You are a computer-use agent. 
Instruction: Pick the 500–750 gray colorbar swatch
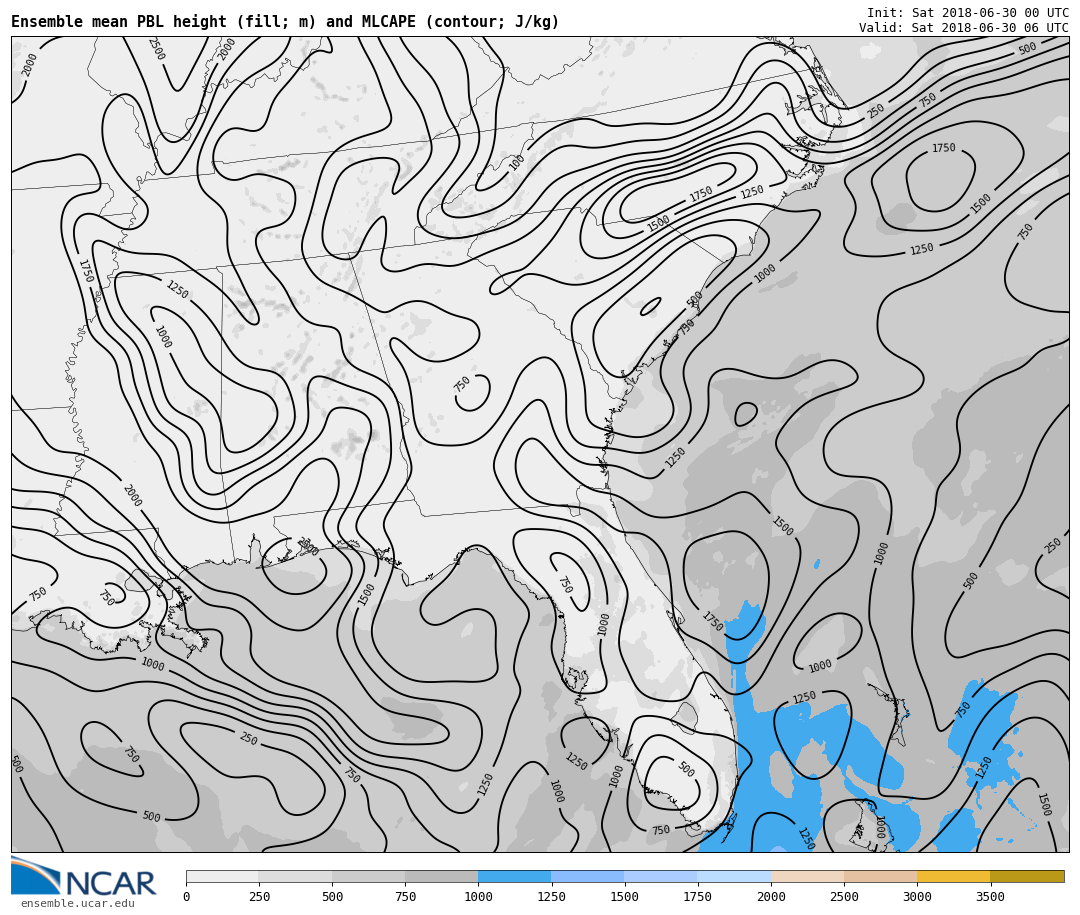click(x=368, y=876)
